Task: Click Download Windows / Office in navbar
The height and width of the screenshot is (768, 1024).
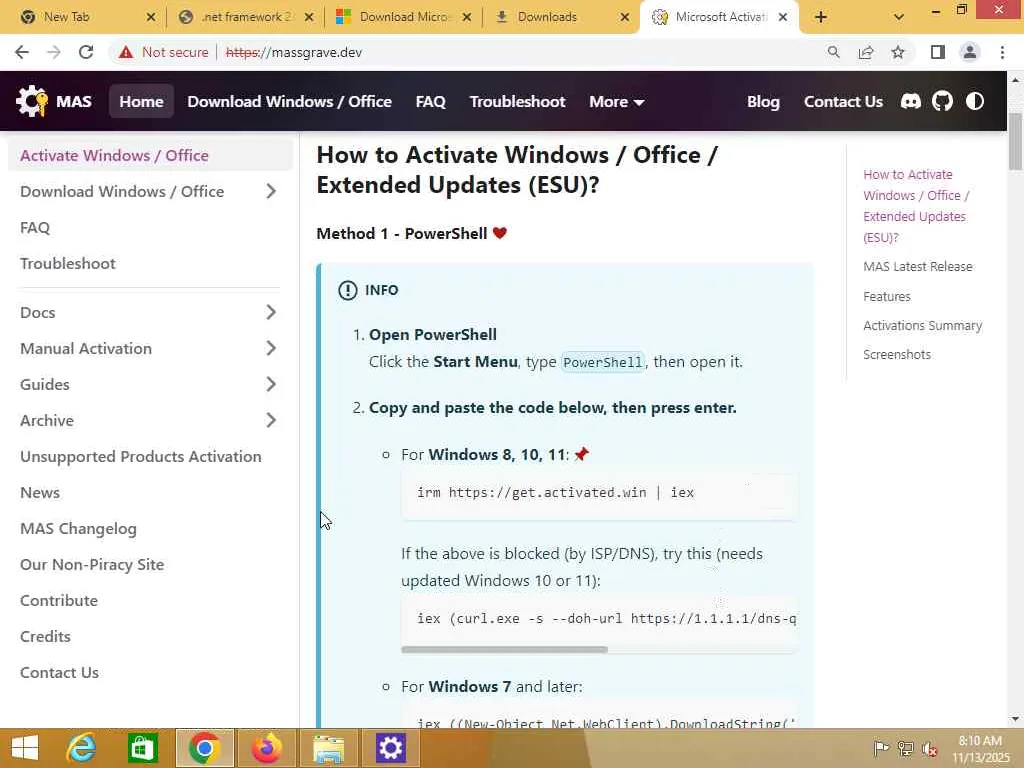Action: click(x=289, y=101)
